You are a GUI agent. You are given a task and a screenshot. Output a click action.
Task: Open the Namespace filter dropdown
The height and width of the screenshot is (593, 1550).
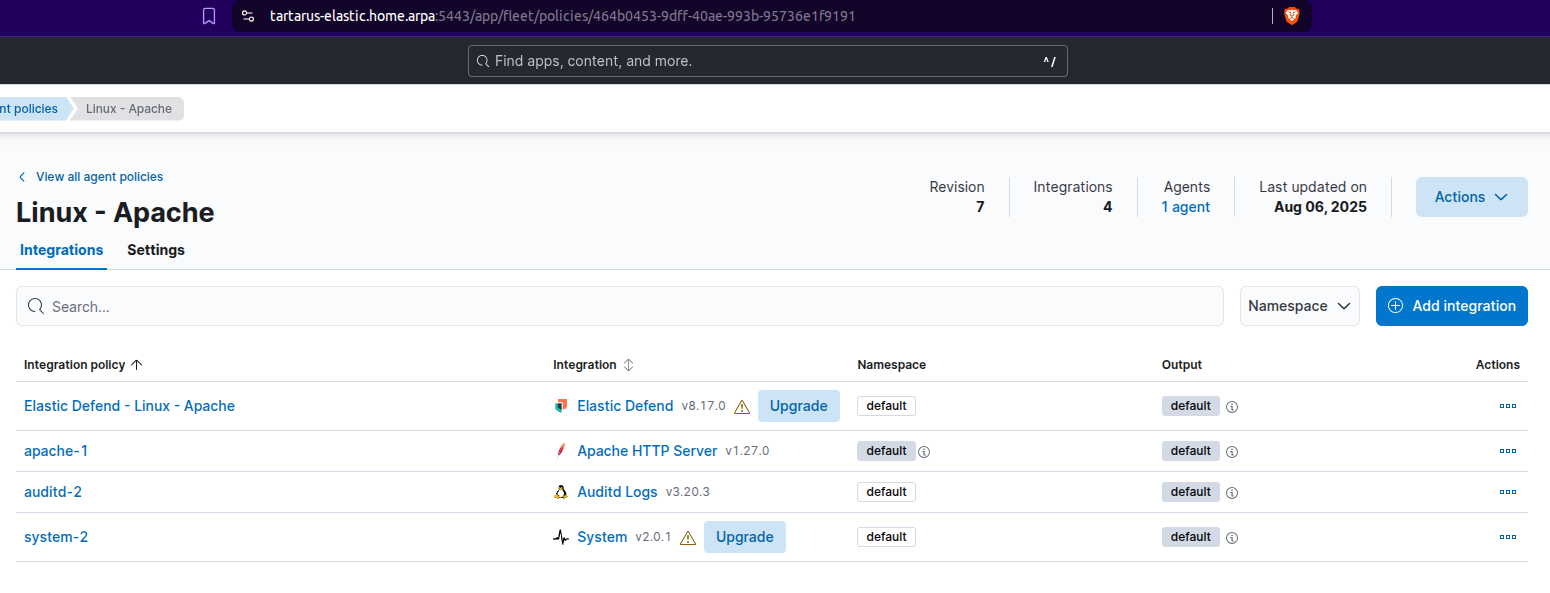pos(1299,306)
